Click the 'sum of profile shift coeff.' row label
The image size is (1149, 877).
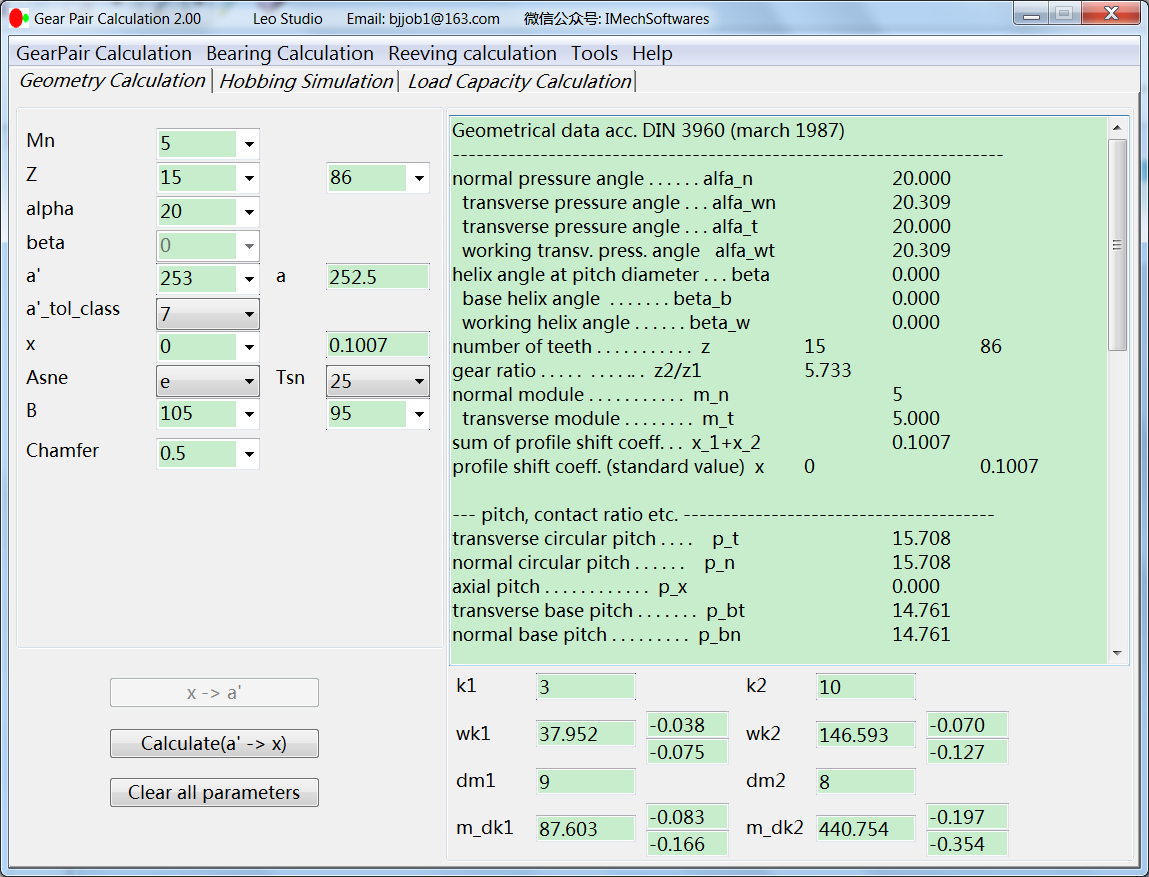606,443
